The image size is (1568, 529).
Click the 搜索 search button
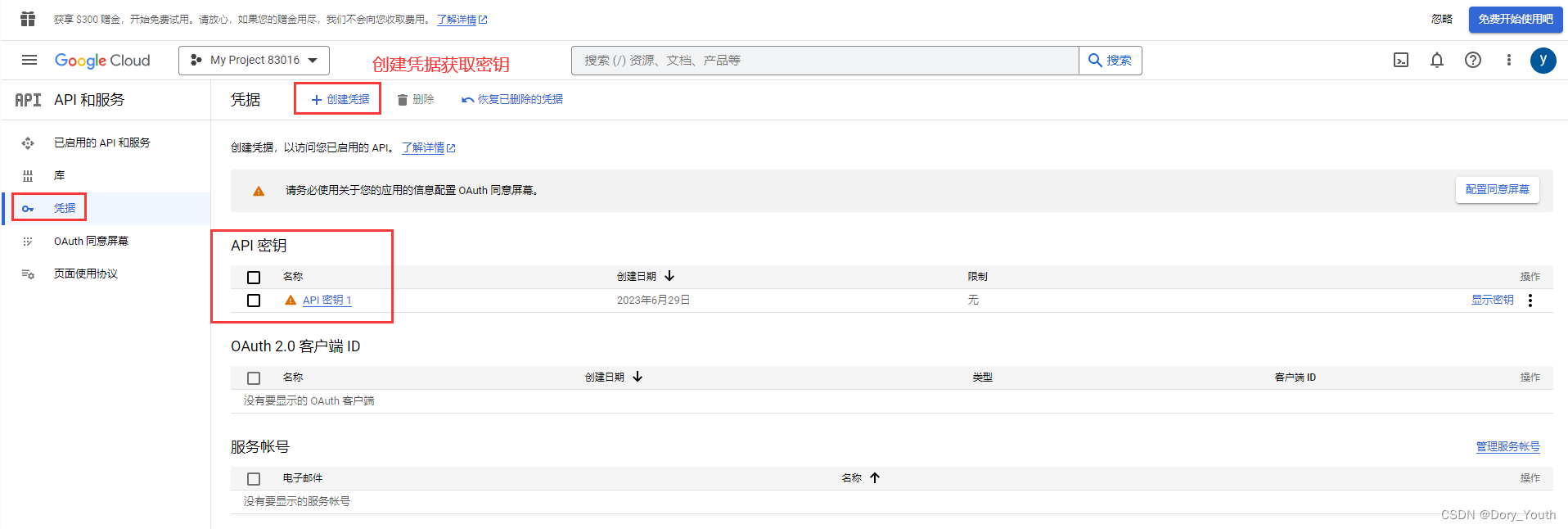[1111, 61]
